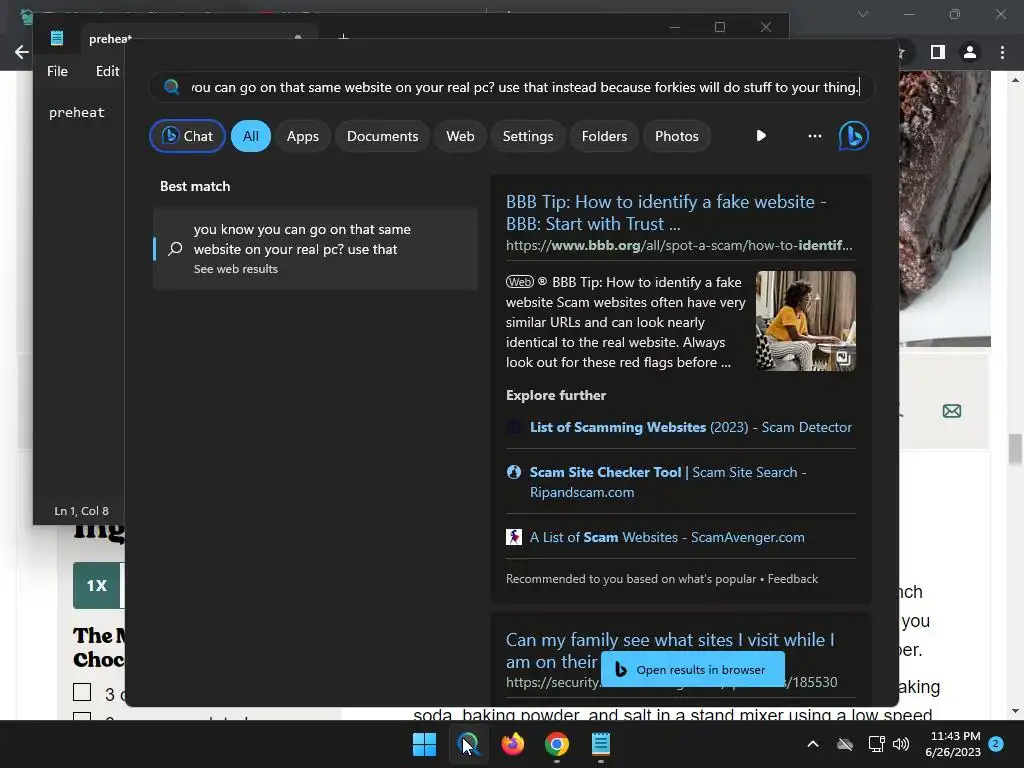Click the search magnifier icon in the search box
This screenshot has width=1024, height=768.
click(172, 87)
